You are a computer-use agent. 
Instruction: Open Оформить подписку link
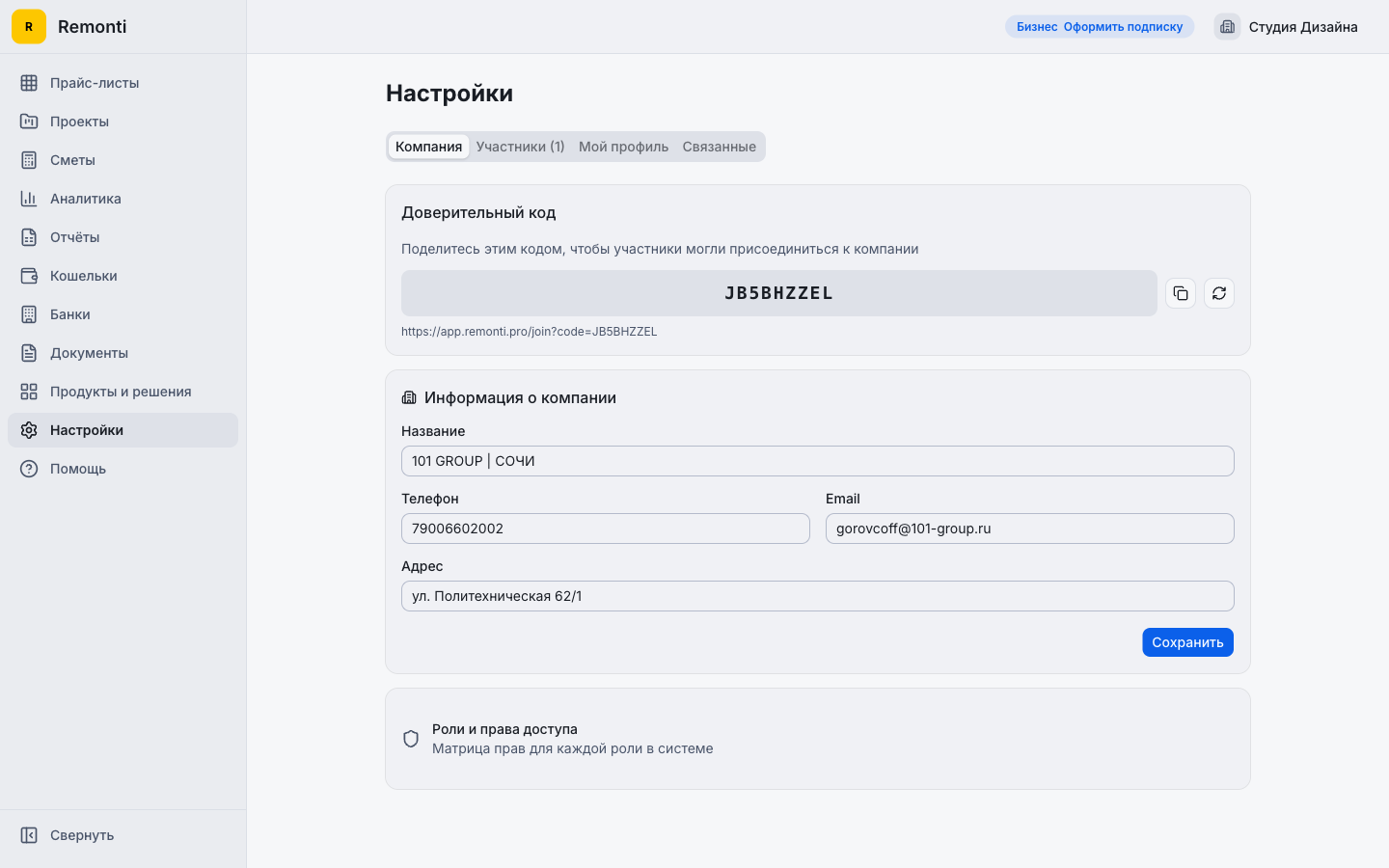tap(1122, 26)
